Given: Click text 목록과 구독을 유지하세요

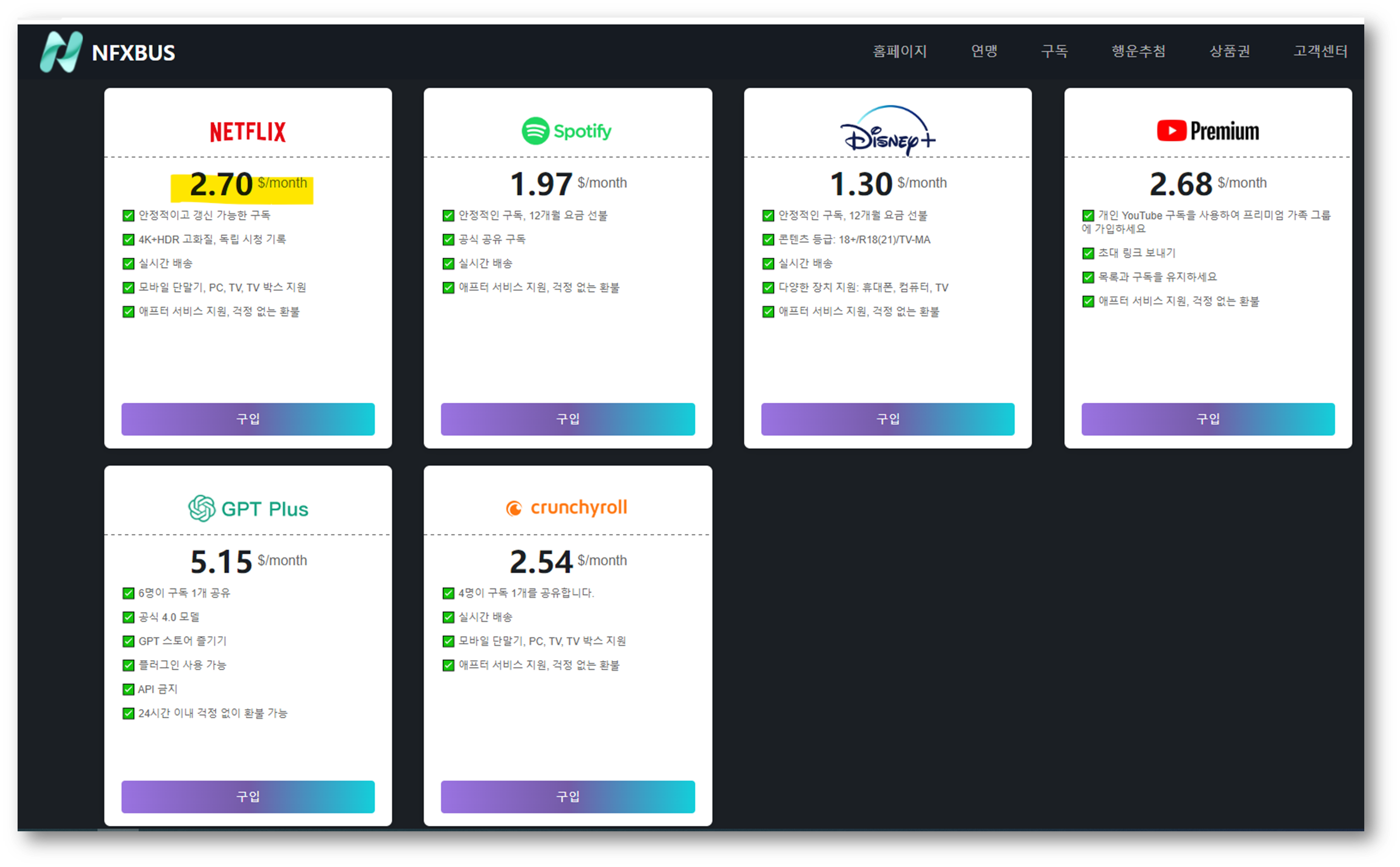Looking at the screenshot, I should [1158, 277].
